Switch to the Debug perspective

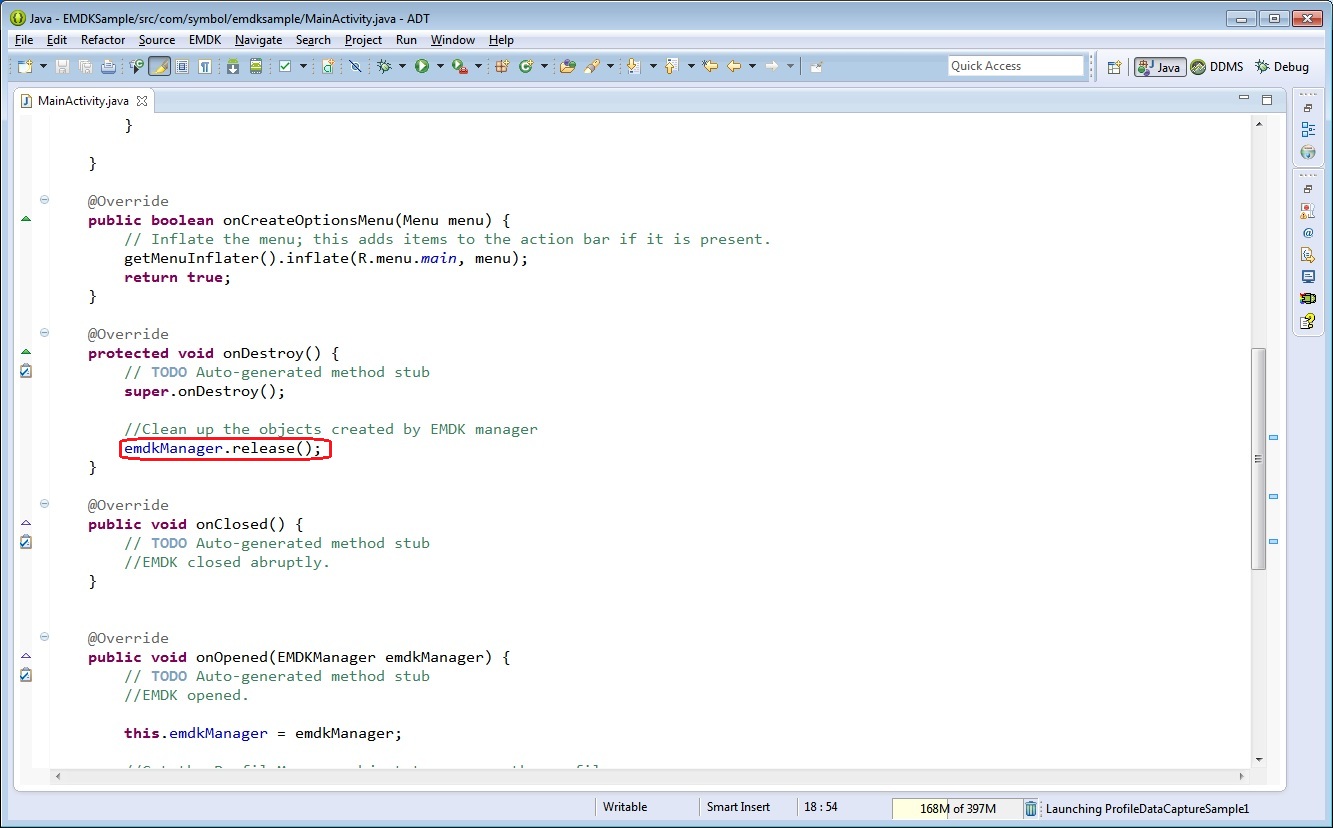tap(1282, 67)
